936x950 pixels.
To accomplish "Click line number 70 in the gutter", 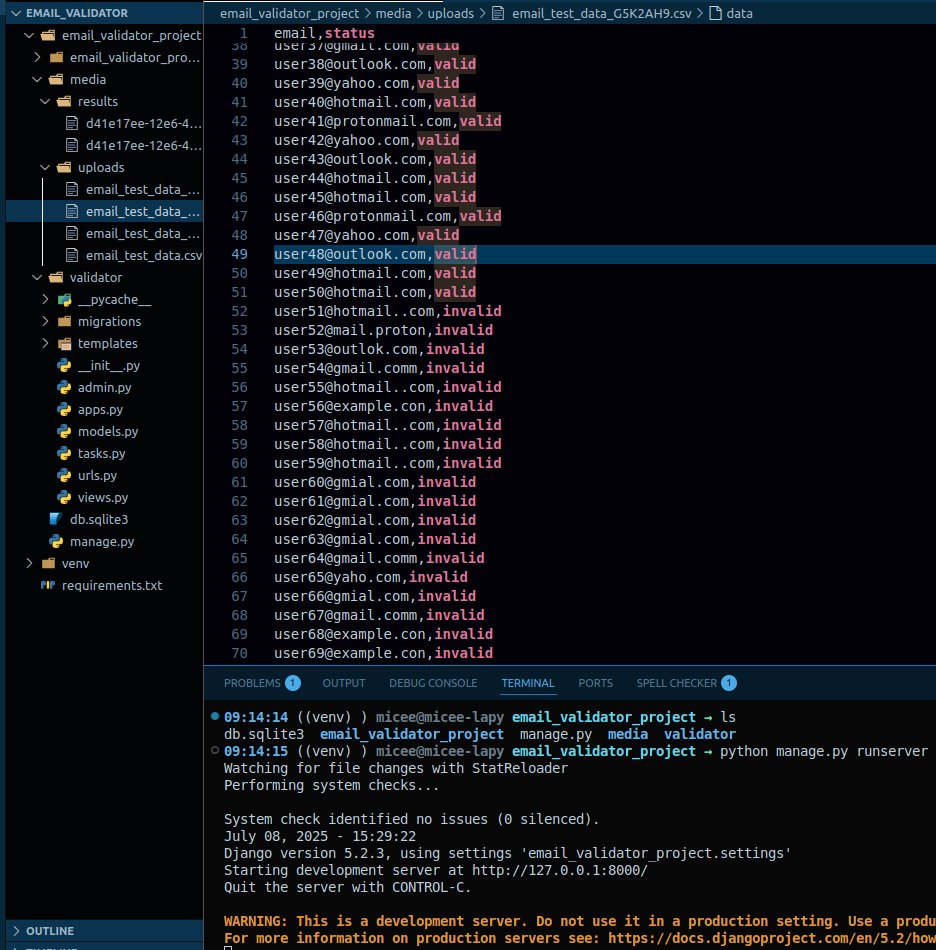I will tap(239, 653).
